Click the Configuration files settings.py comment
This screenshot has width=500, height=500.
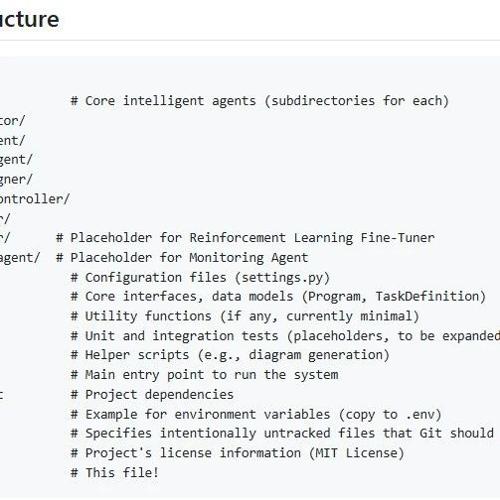click(x=200, y=277)
